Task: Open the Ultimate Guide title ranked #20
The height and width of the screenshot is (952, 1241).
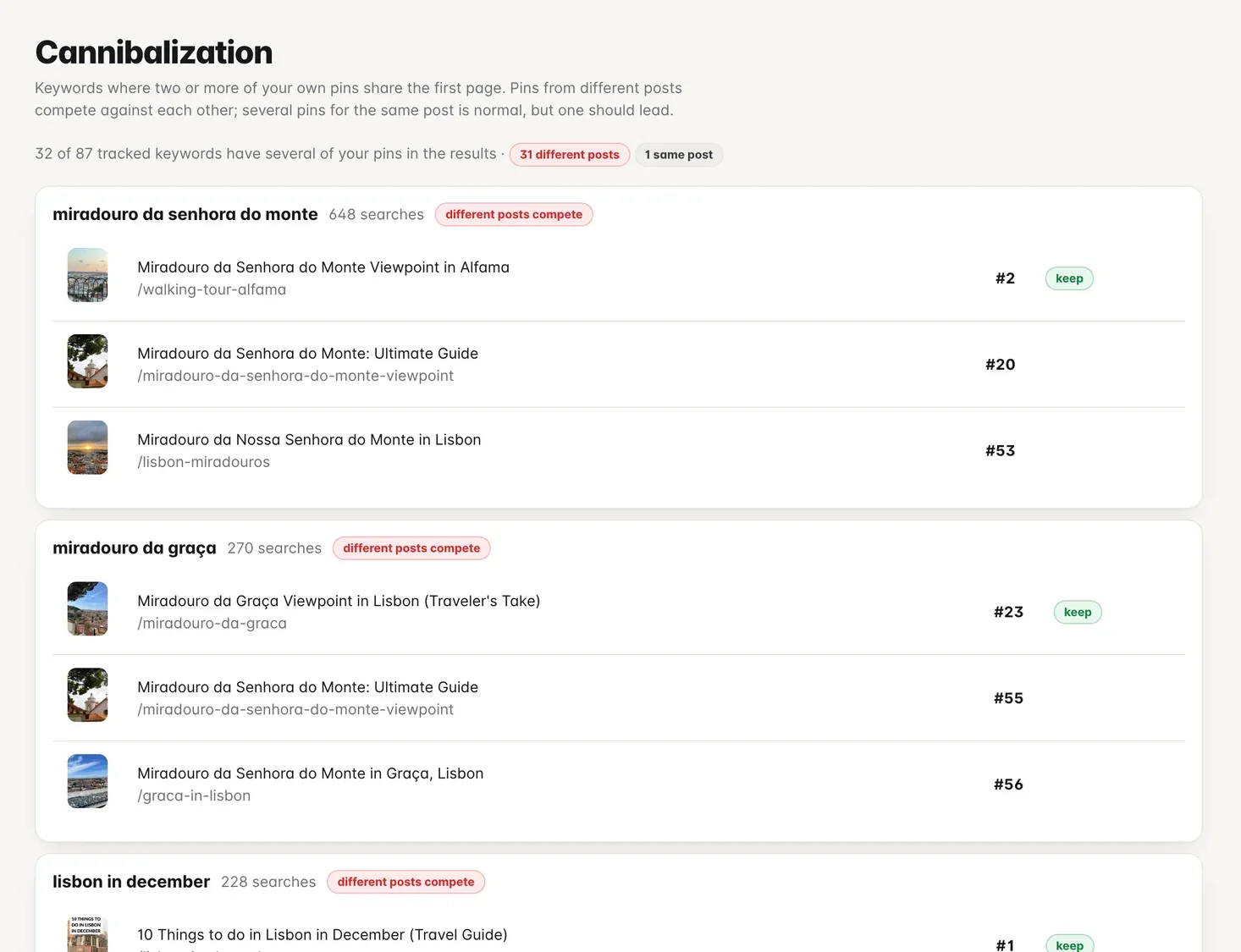Action: [x=308, y=354]
